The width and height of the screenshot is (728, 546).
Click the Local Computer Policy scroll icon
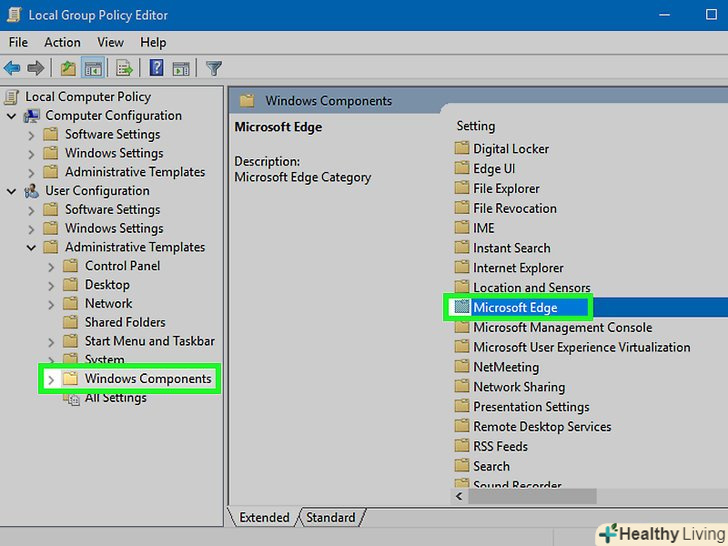coord(12,97)
